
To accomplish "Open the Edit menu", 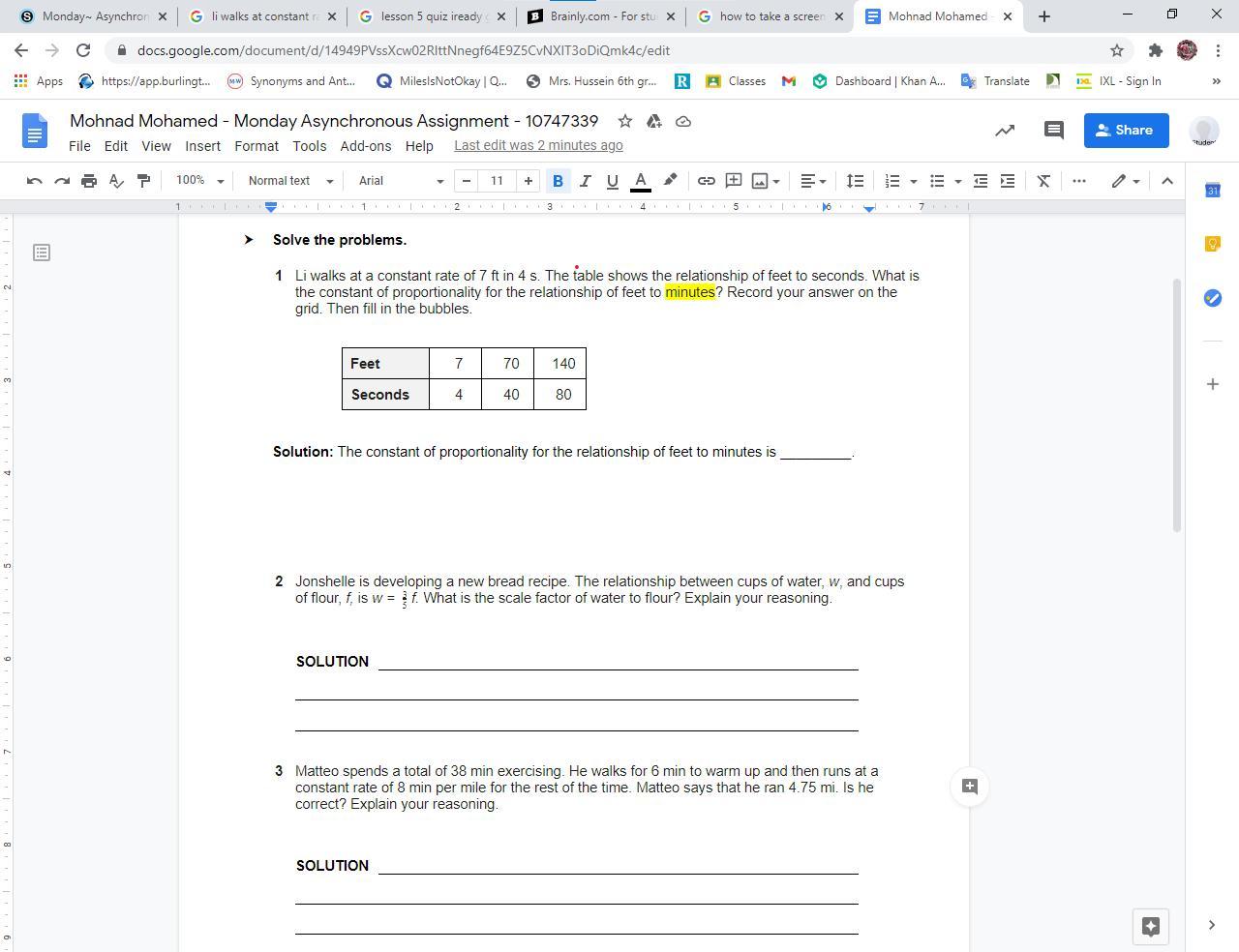I will tap(116, 146).
